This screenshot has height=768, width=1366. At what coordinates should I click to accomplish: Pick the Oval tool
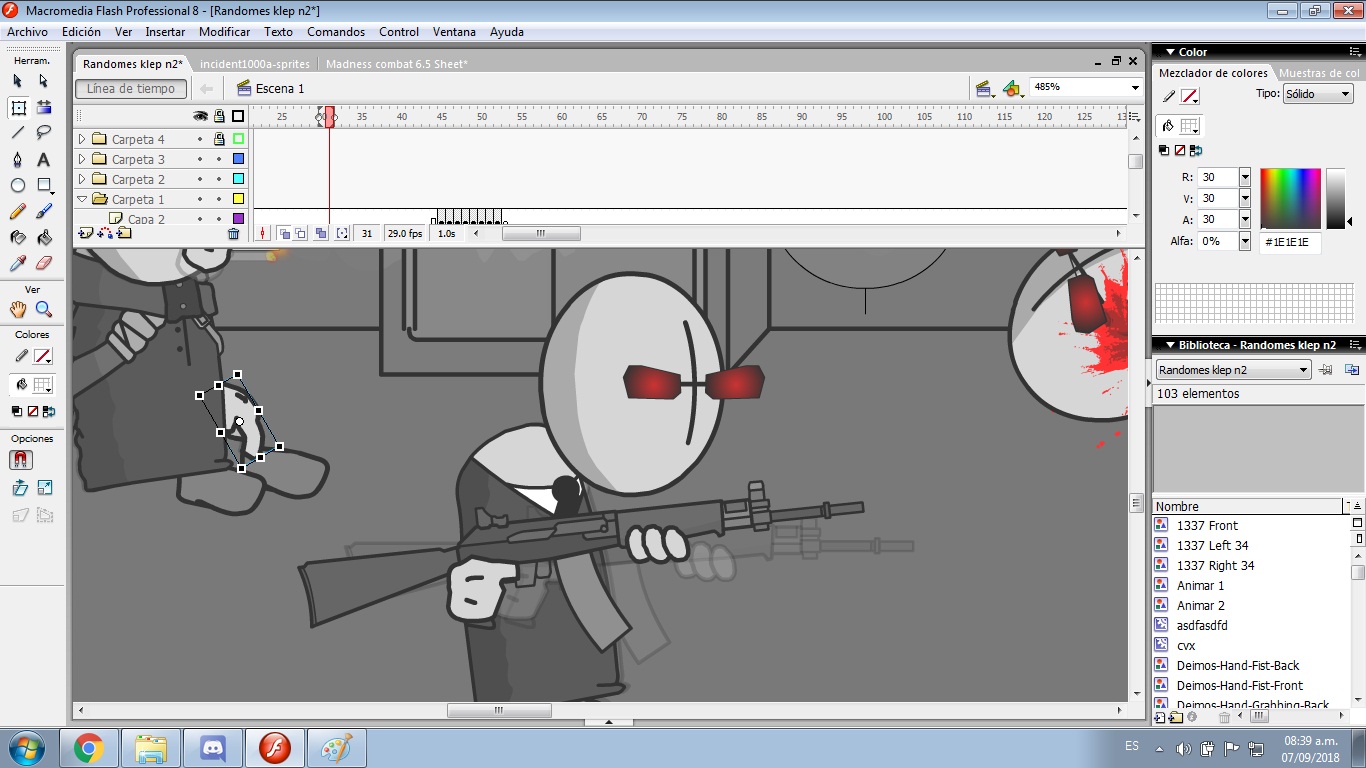[x=18, y=185]
